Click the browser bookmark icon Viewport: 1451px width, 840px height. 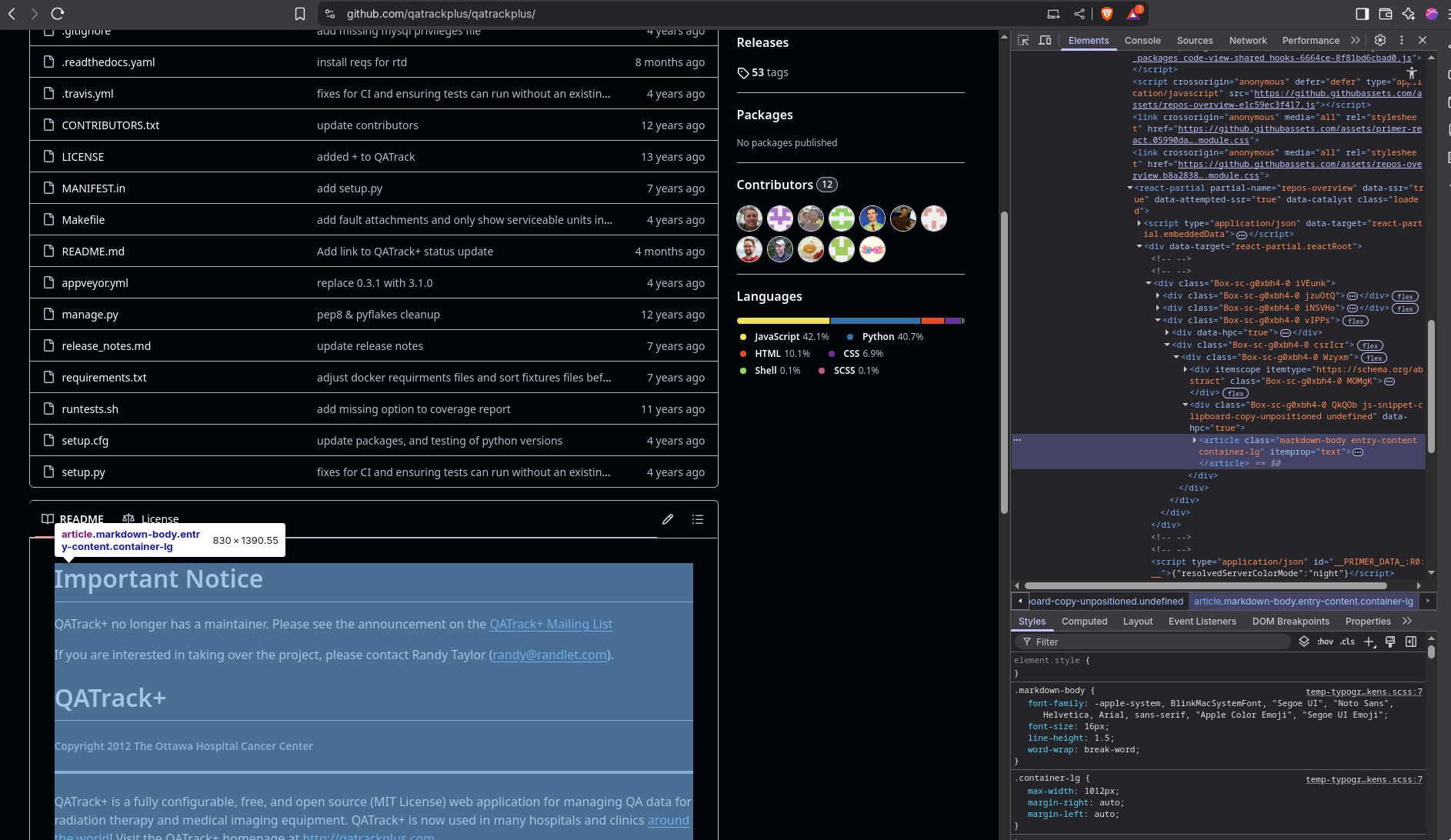point(300,14)
